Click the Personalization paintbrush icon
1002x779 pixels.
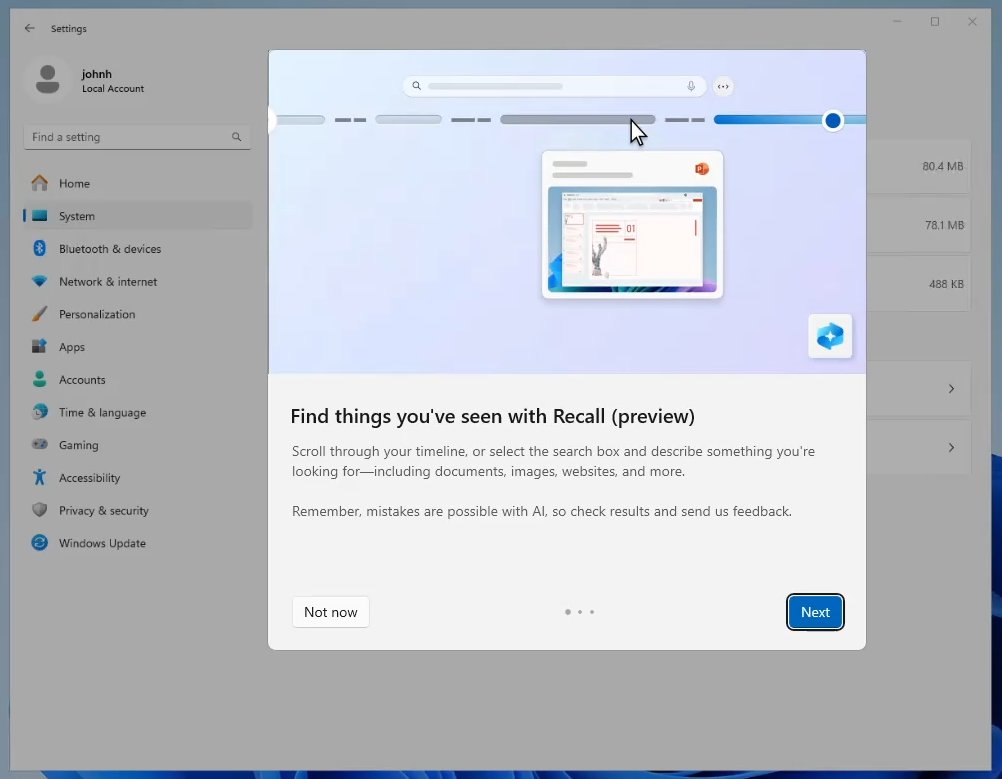pos(40,314)
